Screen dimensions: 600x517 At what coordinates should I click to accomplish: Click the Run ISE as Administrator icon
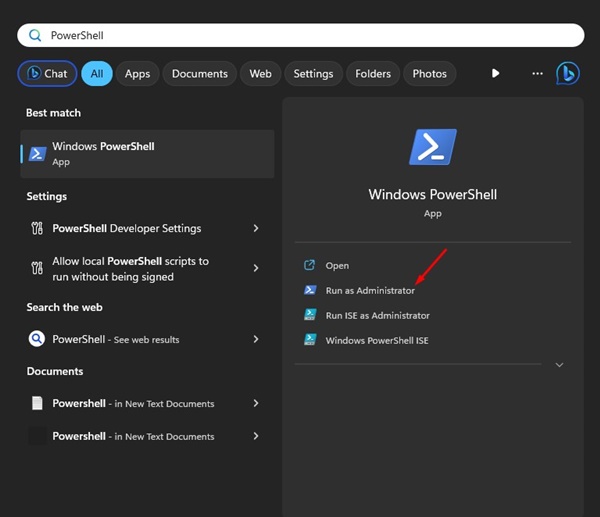[x=310, y=315]
